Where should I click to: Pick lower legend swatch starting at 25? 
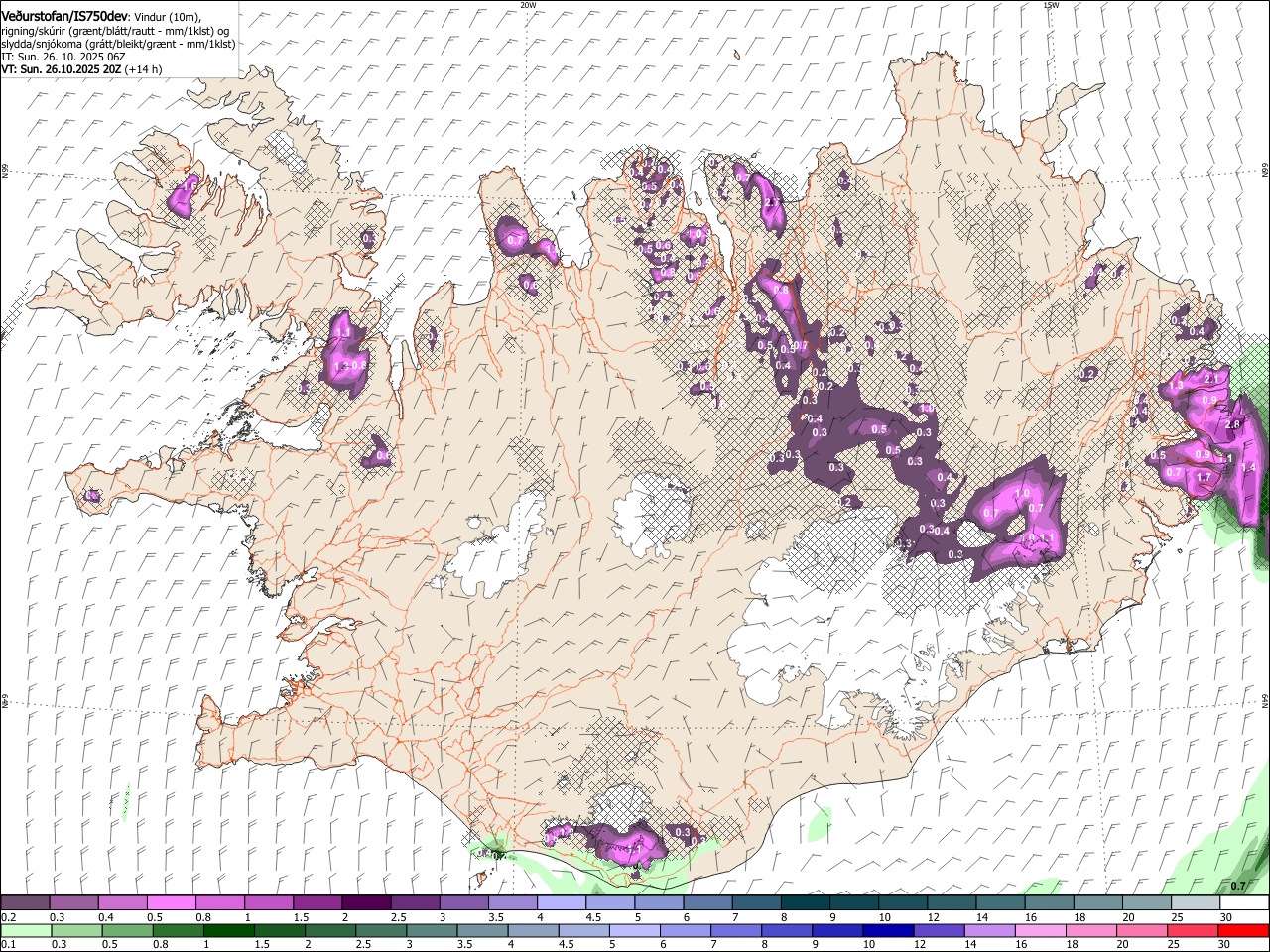click(1191, 930)
